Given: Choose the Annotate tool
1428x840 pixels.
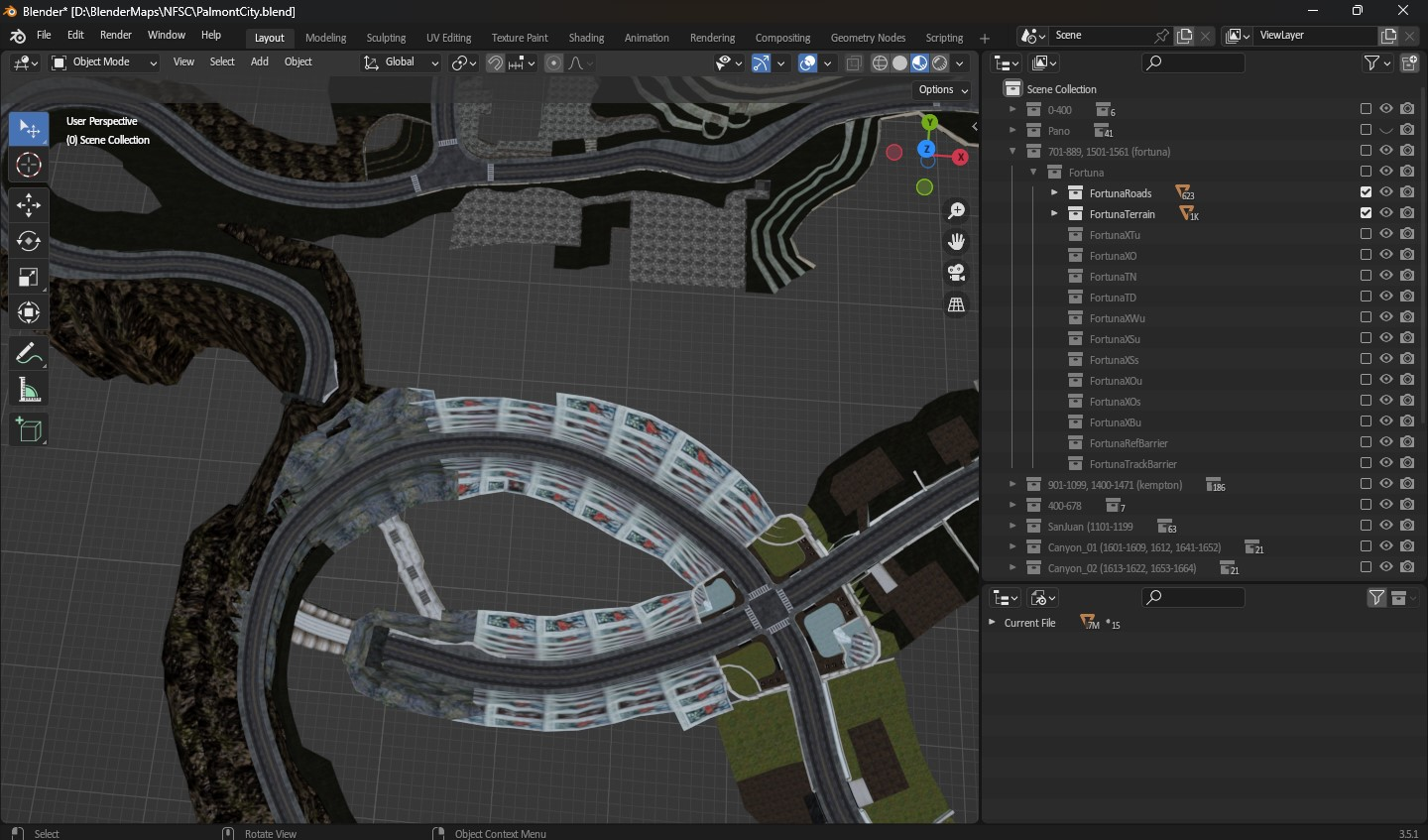Looking at the screenshot, I should pos(29,353).
